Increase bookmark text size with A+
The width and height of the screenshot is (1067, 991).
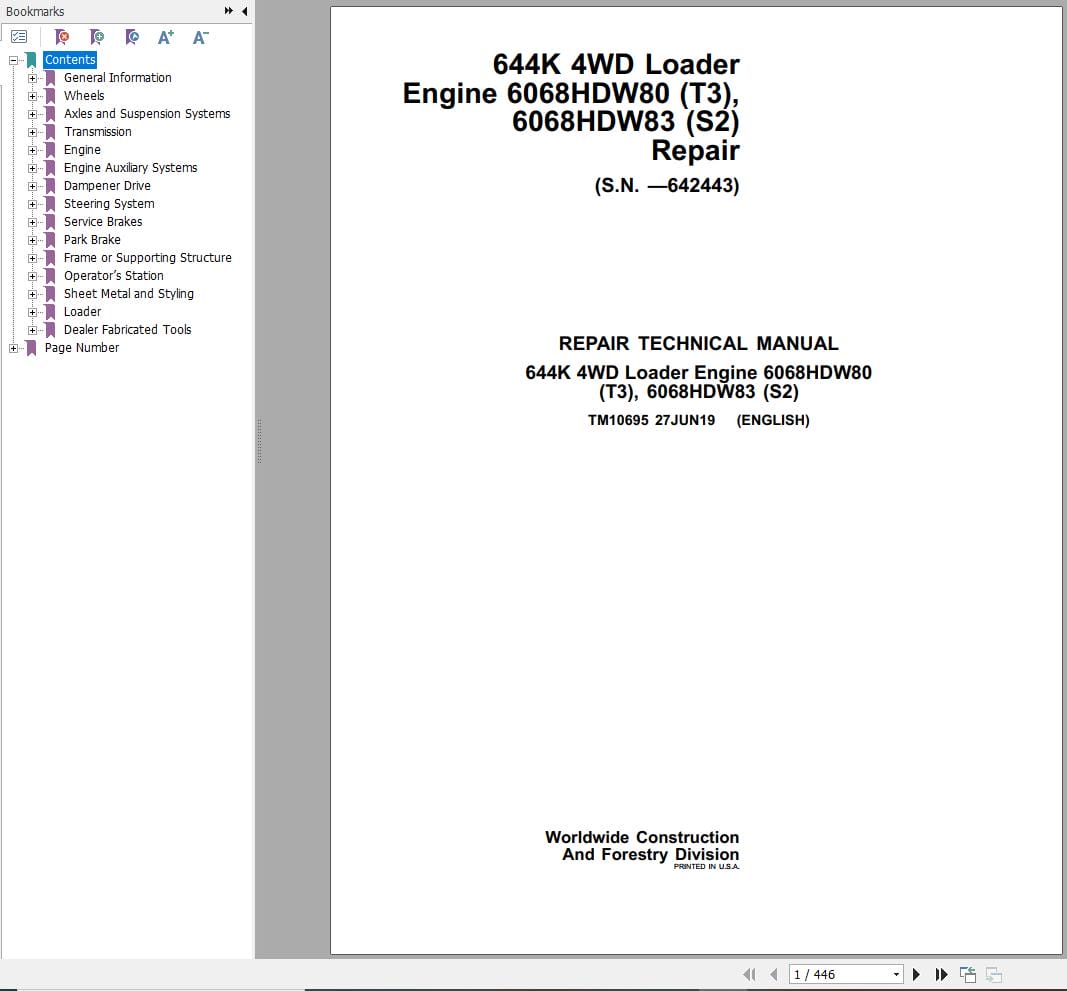click(x=165, y=37)
